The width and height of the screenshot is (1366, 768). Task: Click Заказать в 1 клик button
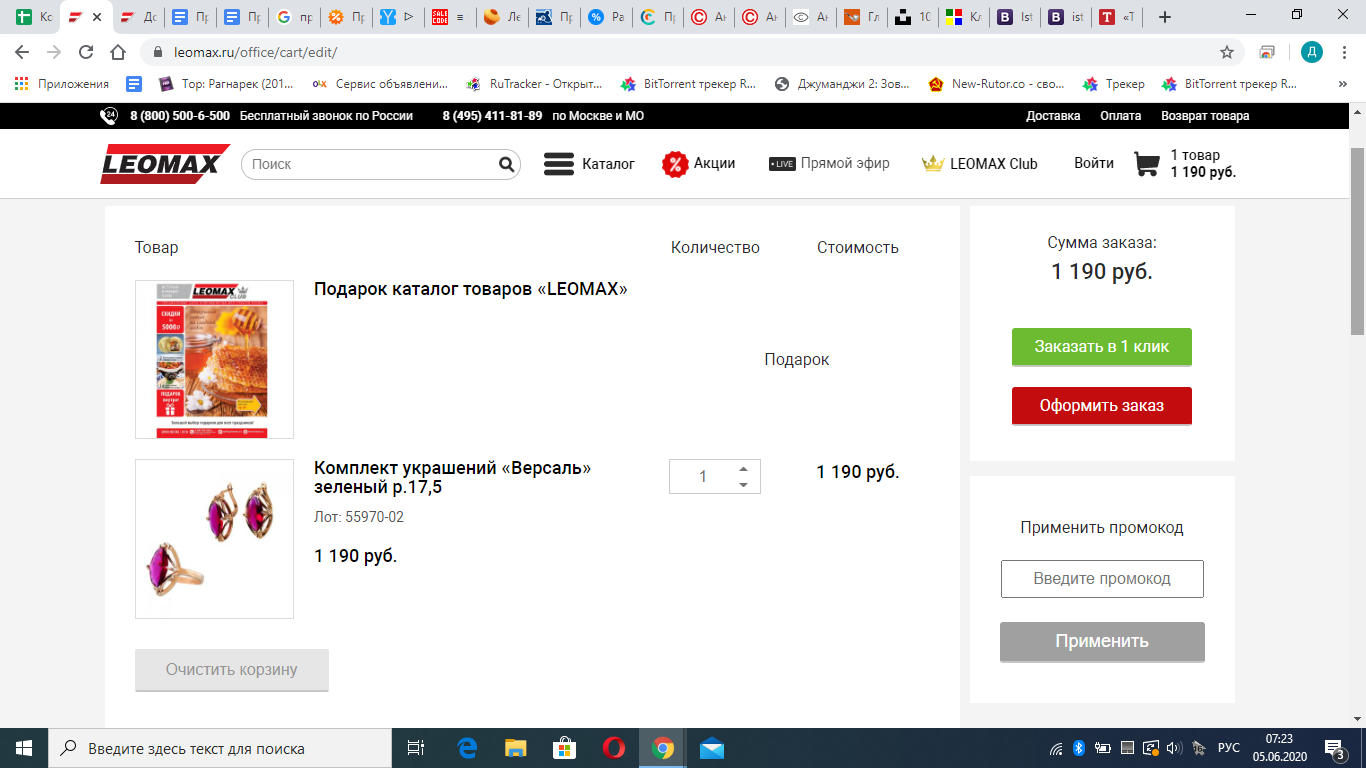click(x=1102, y=346)
